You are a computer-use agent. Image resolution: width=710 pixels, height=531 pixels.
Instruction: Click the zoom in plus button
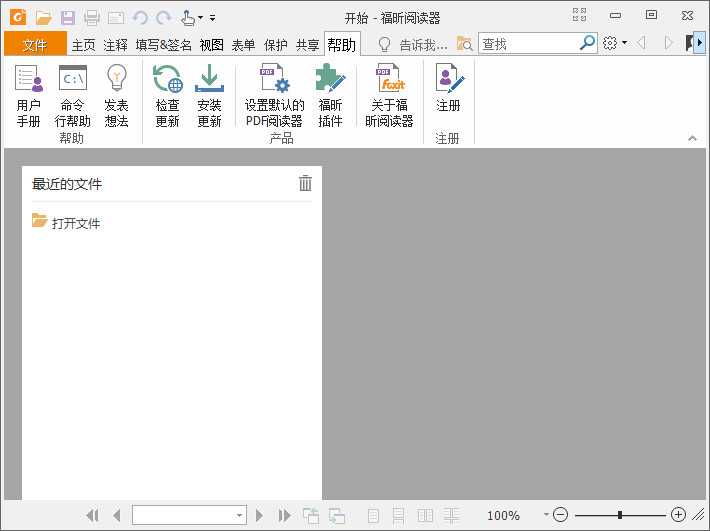coord(678,515)
